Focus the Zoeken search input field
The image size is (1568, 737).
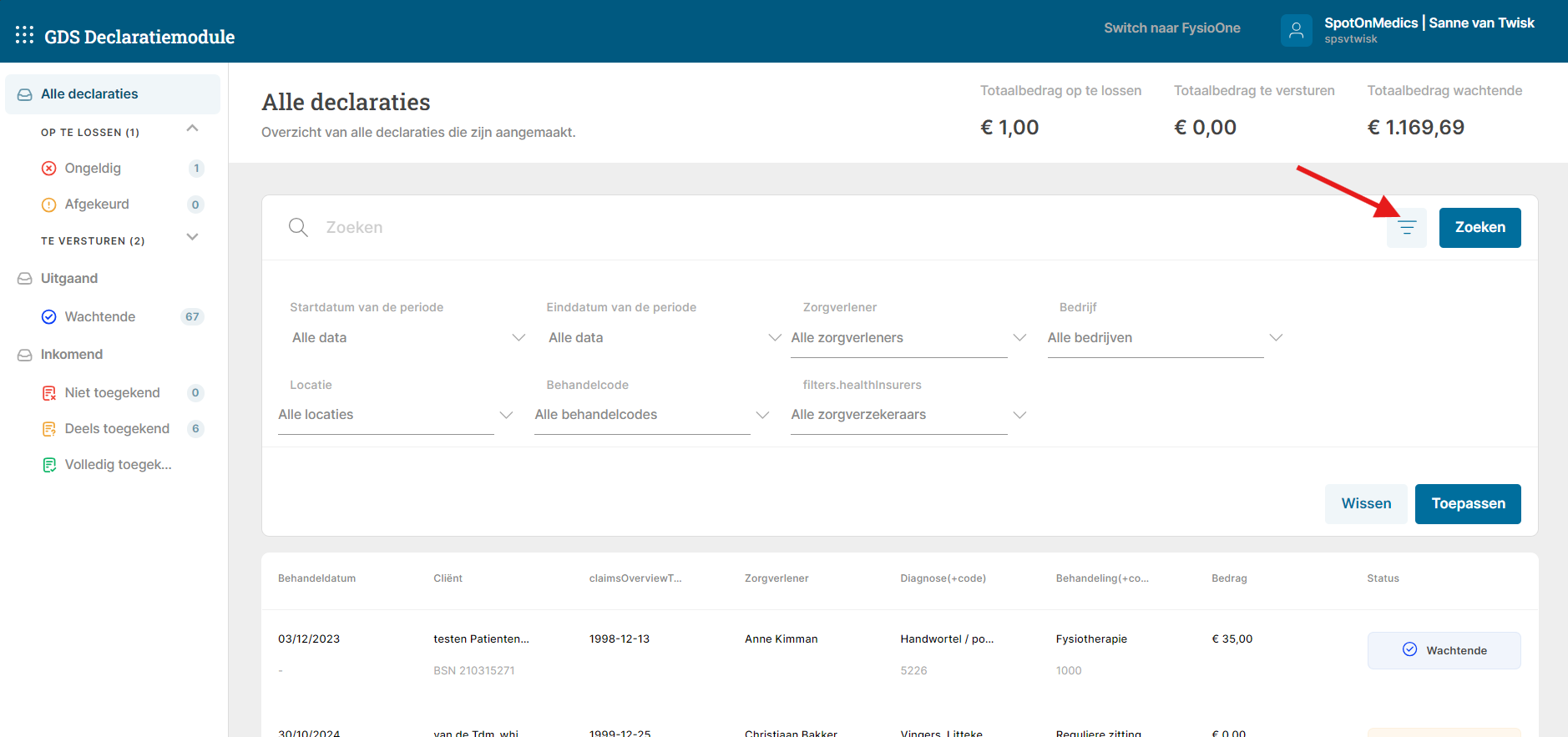click(x=751, y=228)
